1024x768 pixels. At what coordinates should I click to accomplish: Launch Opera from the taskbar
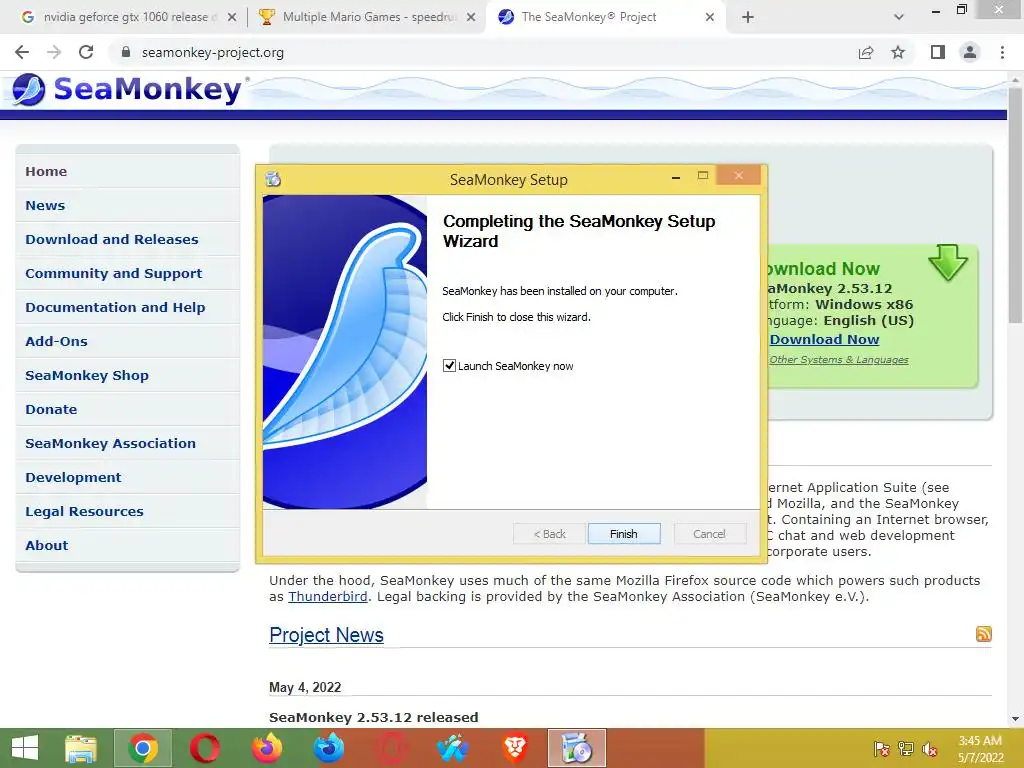(x=204, y=748)
